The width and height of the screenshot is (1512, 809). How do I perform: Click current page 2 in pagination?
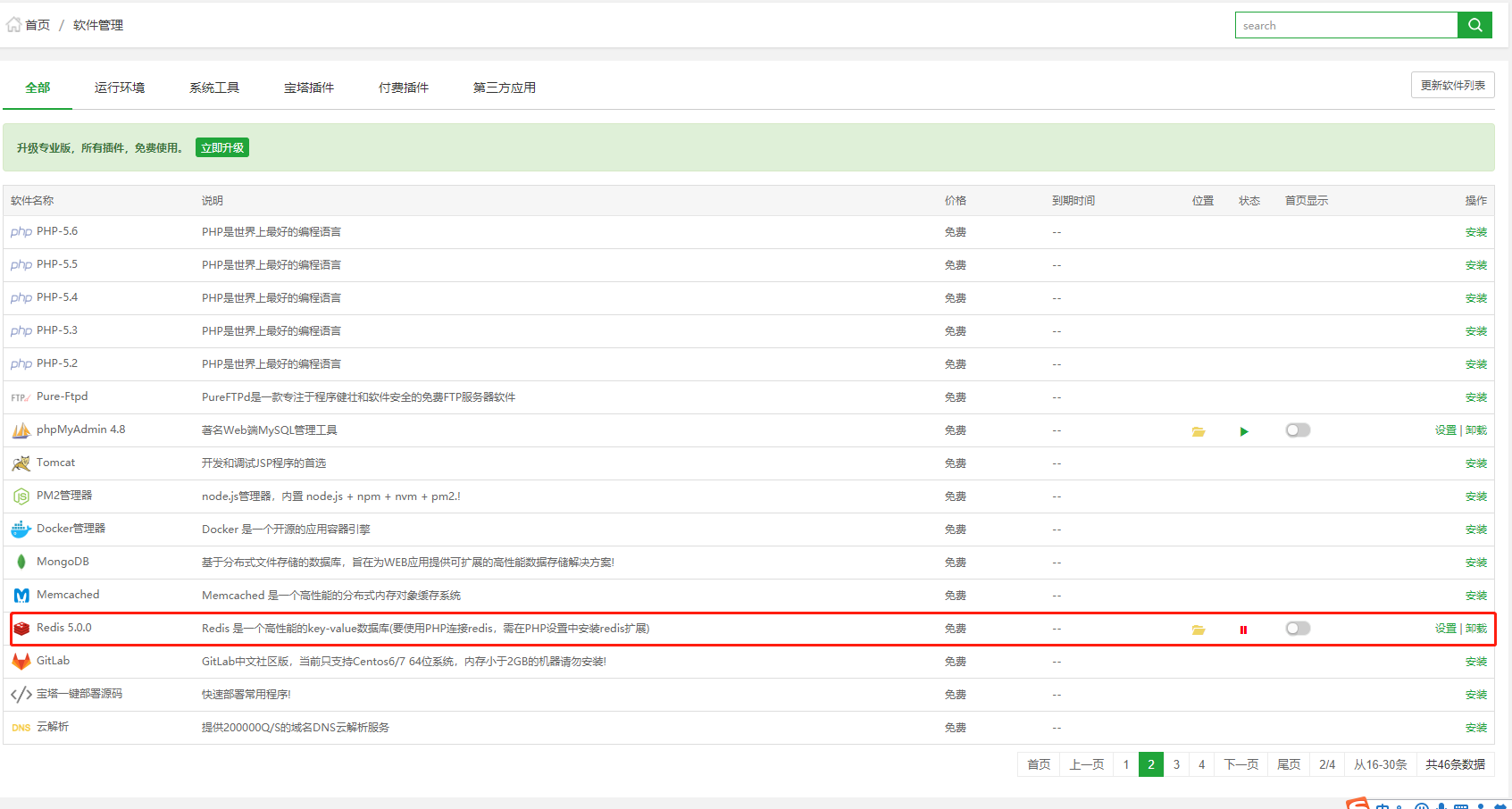pyautogui.click(x=1151, y=764)
